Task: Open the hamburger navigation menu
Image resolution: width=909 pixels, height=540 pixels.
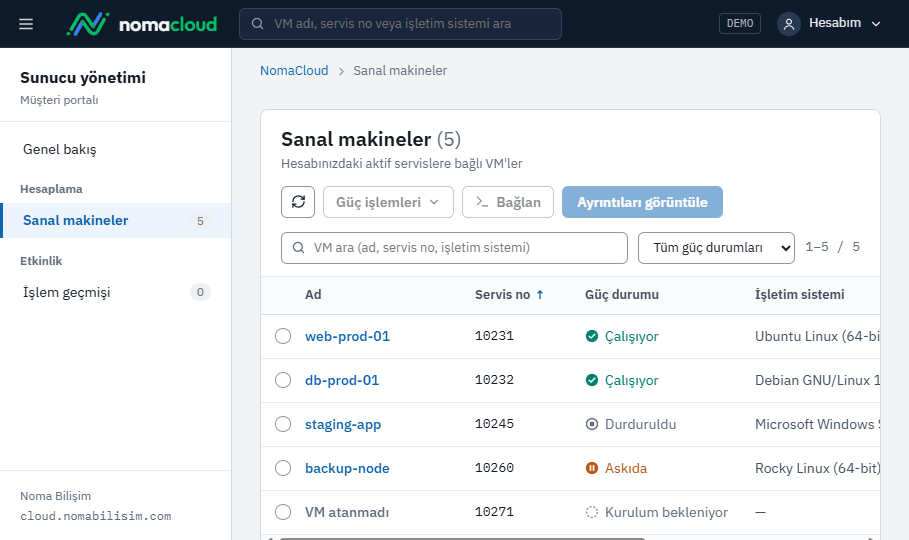Action: pyautogui.click(x=26, y=24)
